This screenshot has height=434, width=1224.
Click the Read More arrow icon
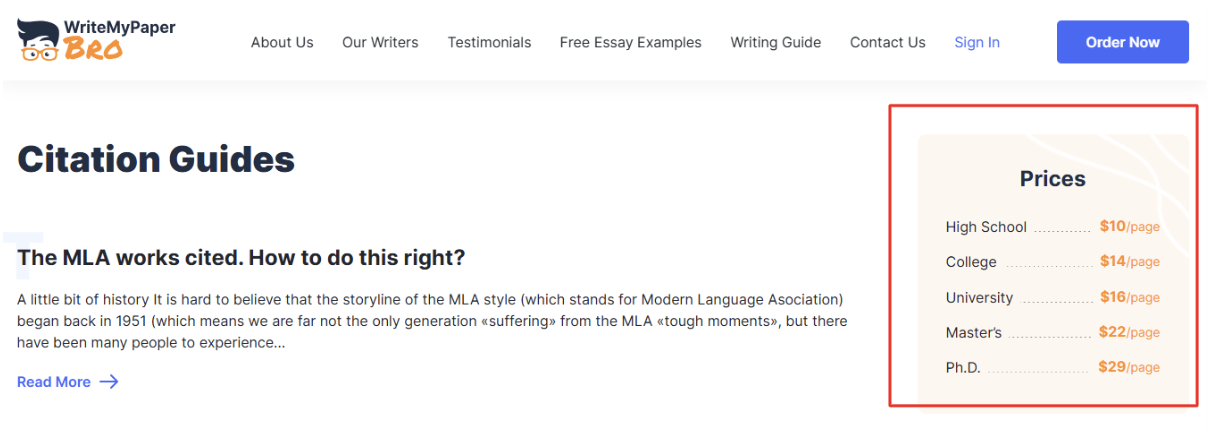pos(109,382)
